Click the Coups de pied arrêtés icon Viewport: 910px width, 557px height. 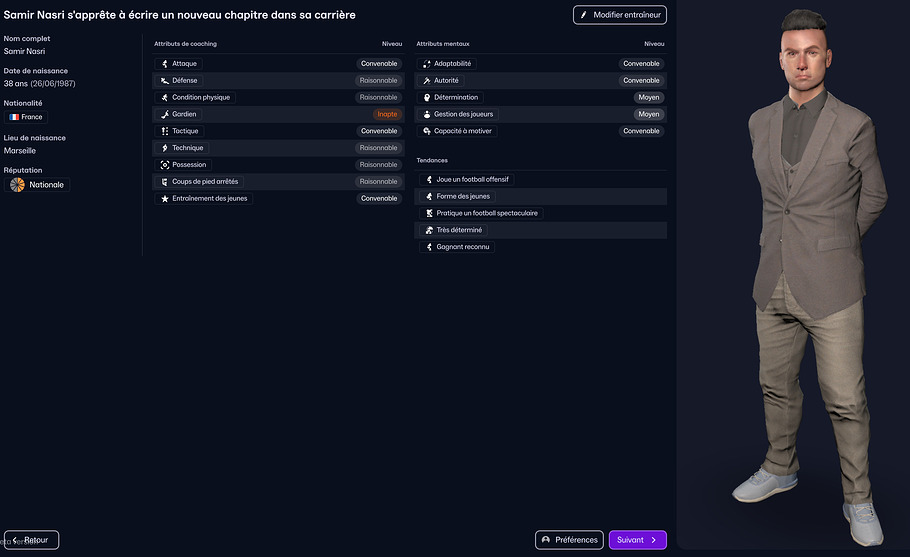[x=165, y=182]
